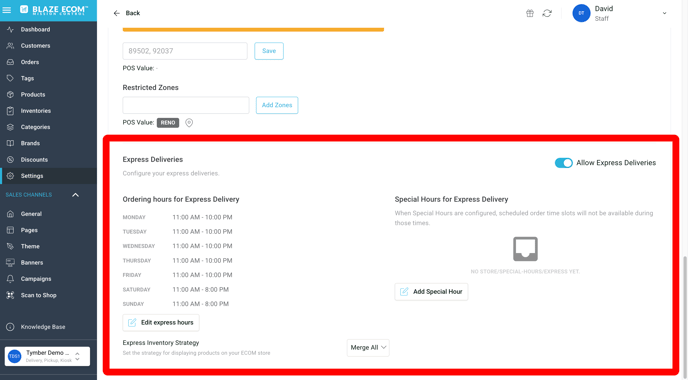
Task: Open Scan to Shop in sidebar
Action: pos(39,295)
